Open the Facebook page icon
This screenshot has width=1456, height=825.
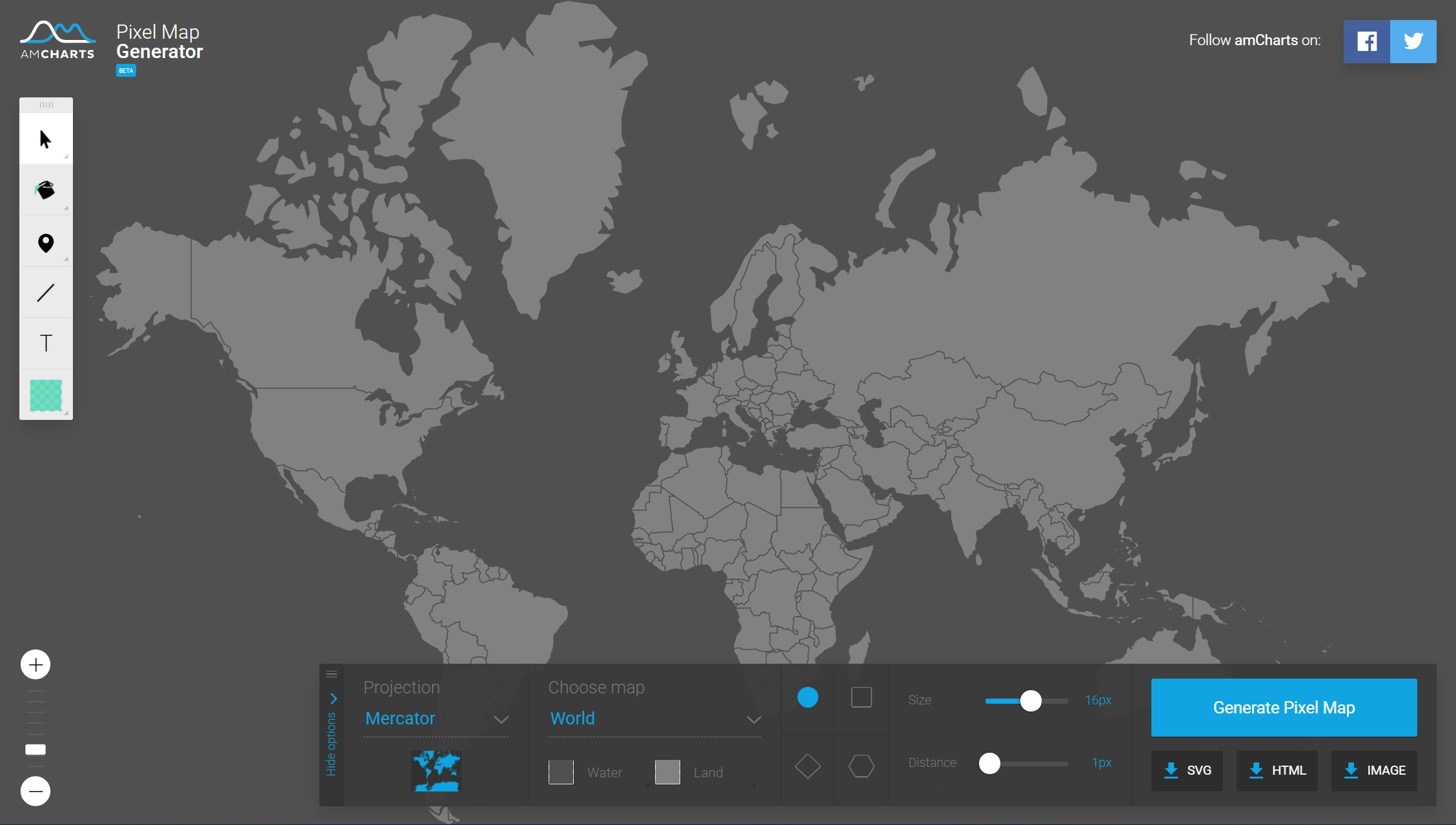[x=1366, y=41]
